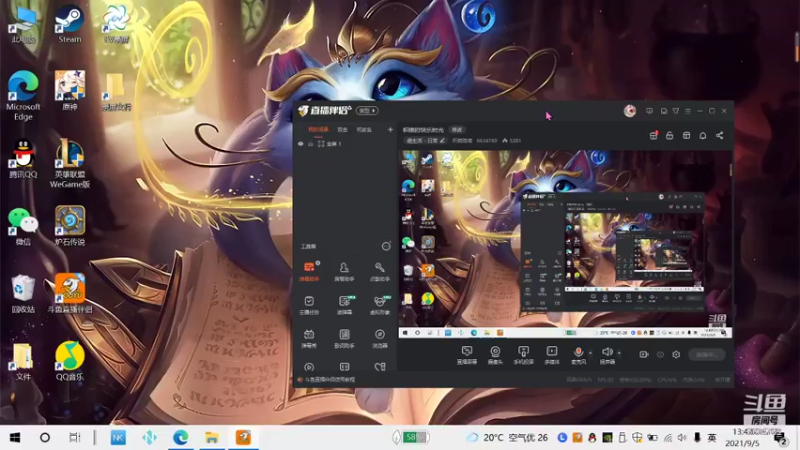Mute the 扬声器 speaker

pyautogui.click(x=607, y=355)
